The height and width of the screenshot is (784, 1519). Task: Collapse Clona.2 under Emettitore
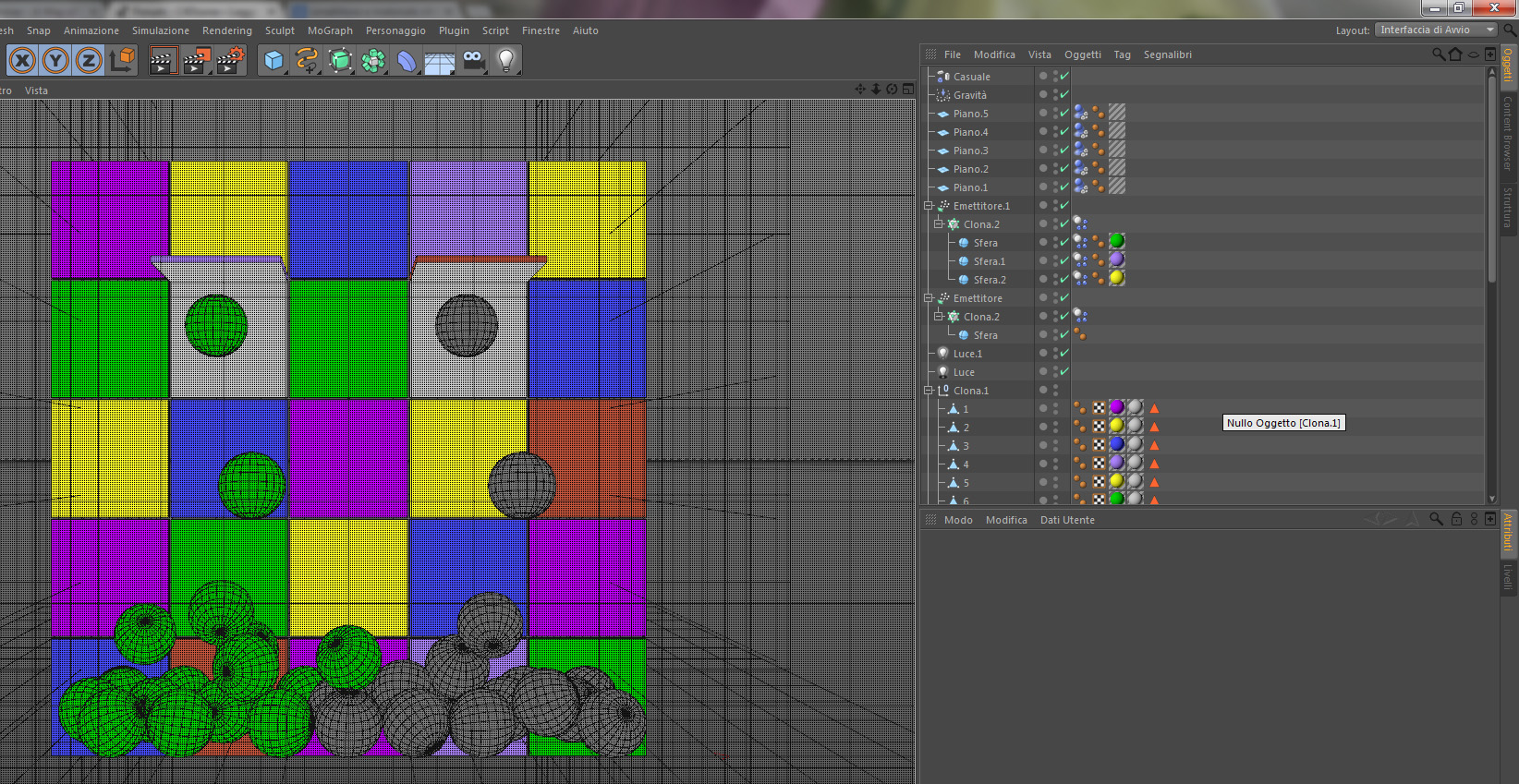click(x=939, y=317)
